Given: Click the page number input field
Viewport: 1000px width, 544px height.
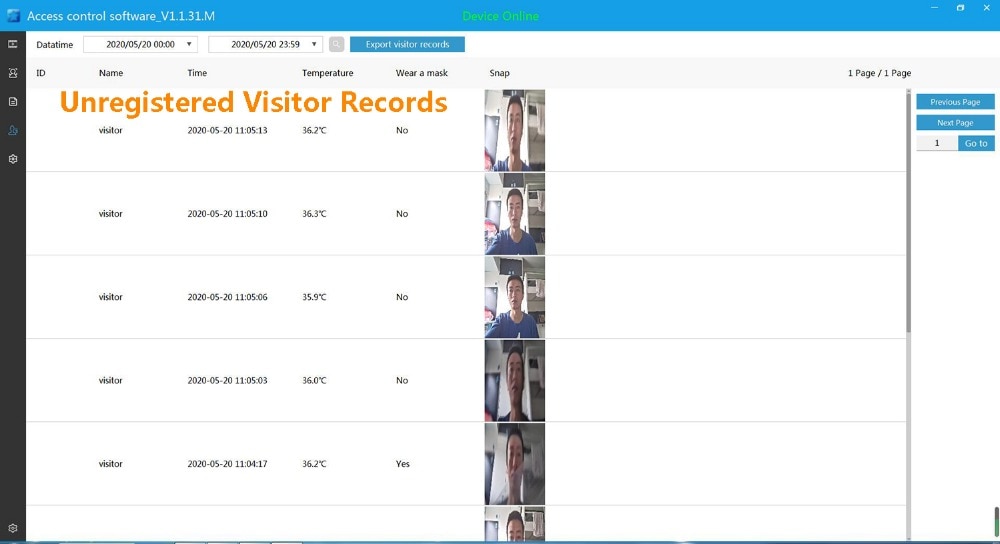Looking at the screenshot, I should pyautogui.click(x=937, y=143).
